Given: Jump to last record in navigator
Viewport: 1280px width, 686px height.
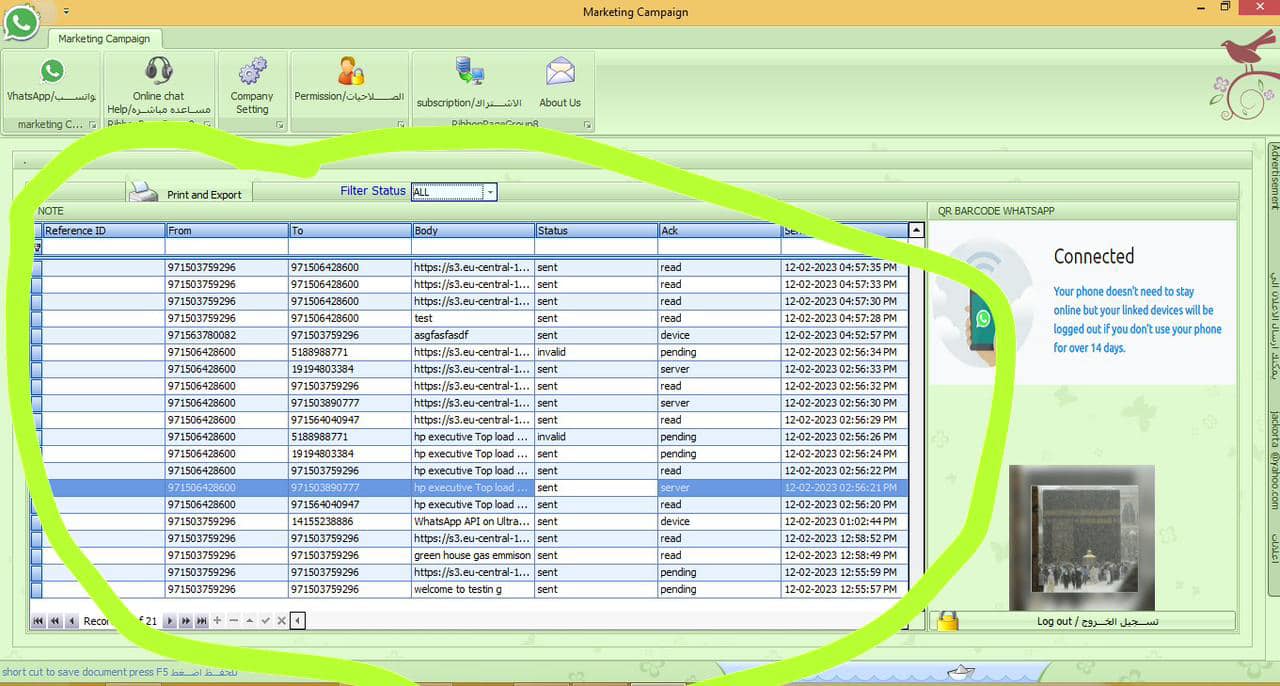Looking at the screenshot, I should coord(202,621).
